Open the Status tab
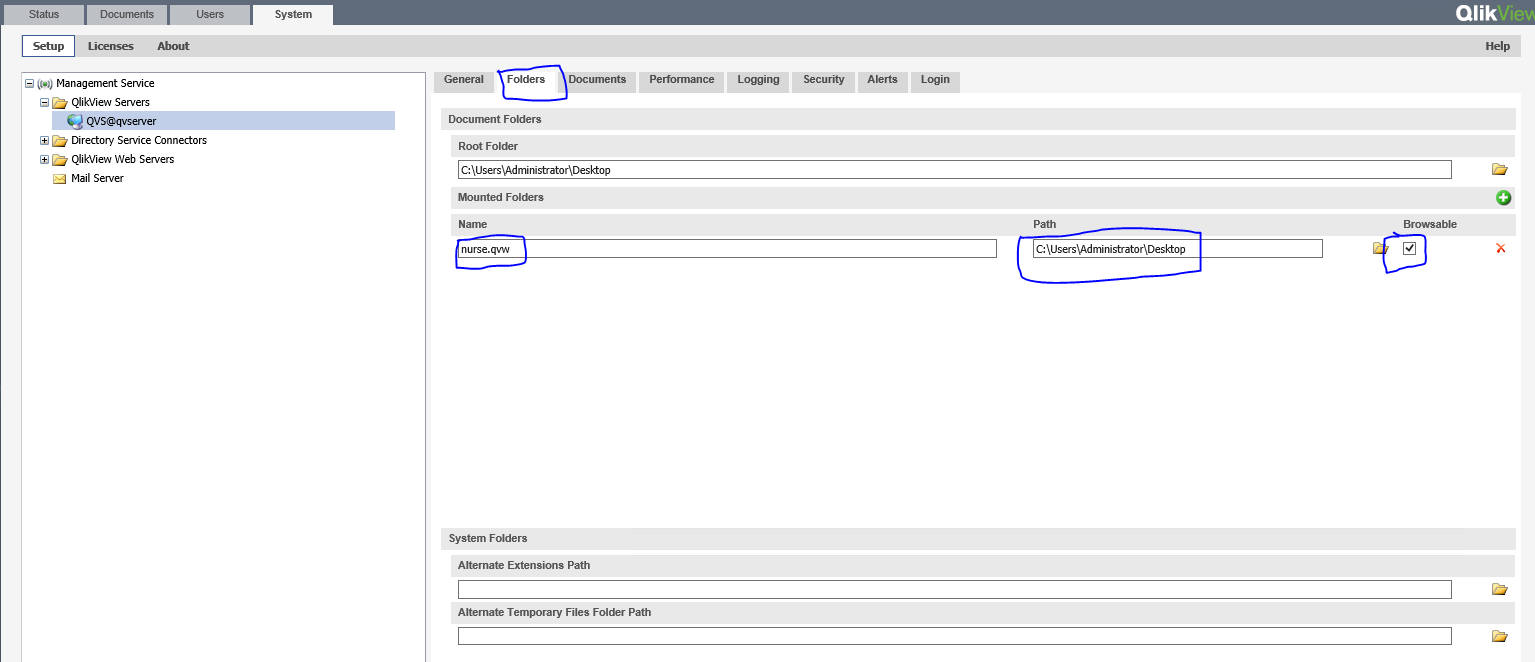Screen dimensions: 1535x662 pos(44,14)
